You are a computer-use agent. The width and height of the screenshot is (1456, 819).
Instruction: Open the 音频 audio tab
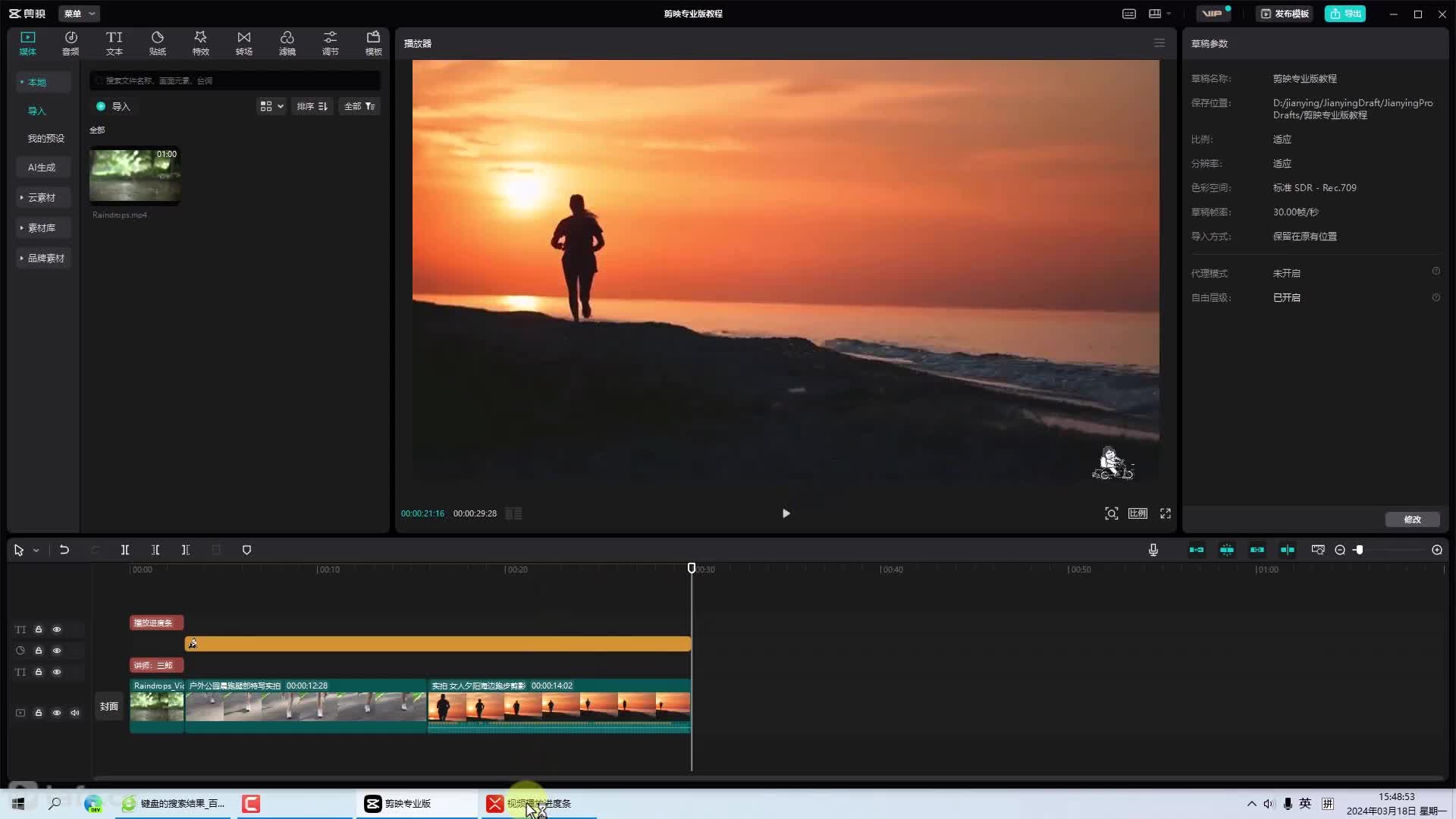71,43
